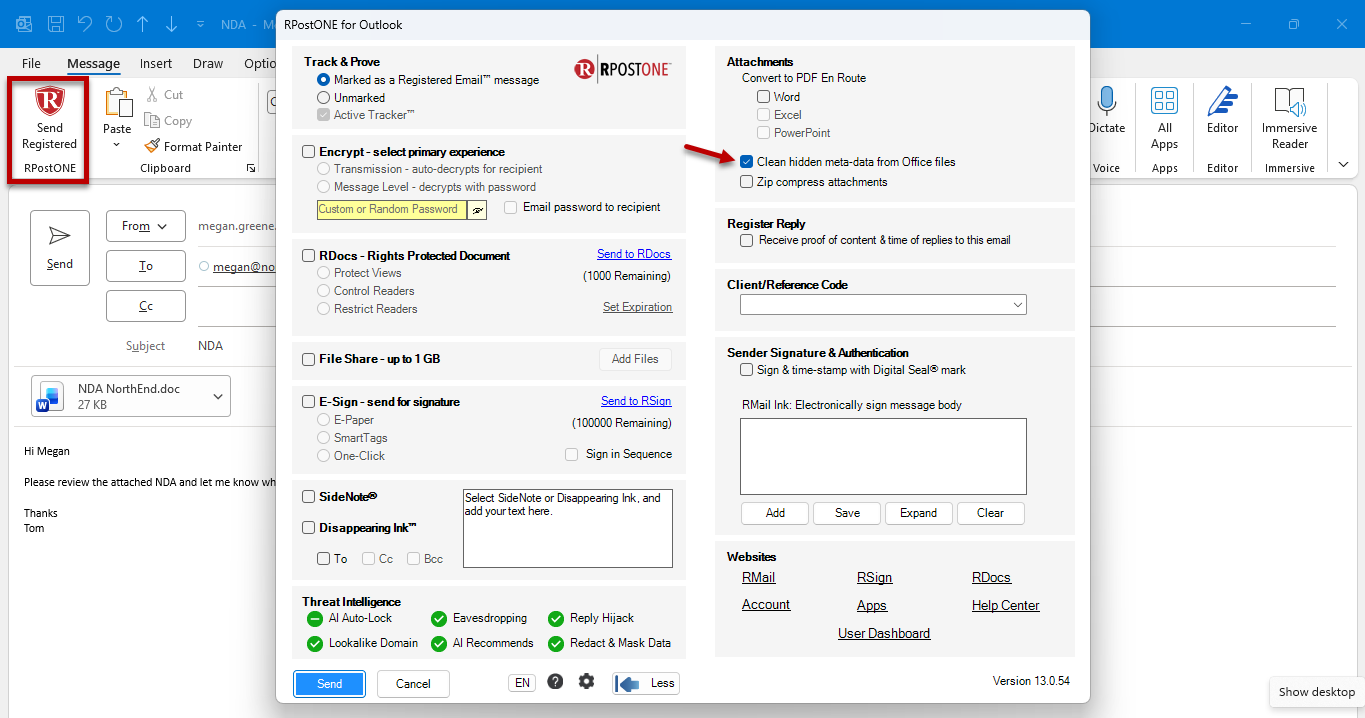
Task: Click the AI Auto-Lock status icon
Action: pos(315,619)
